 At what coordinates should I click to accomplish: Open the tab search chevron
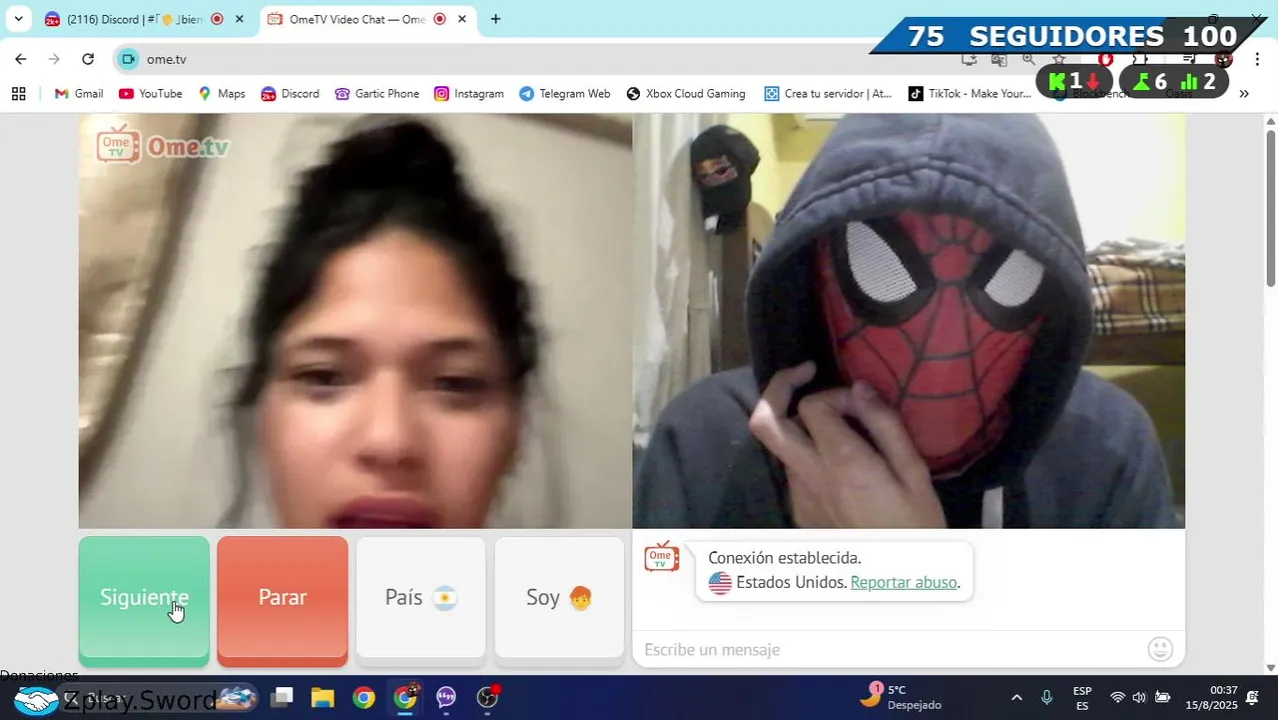tap(18, 19)
